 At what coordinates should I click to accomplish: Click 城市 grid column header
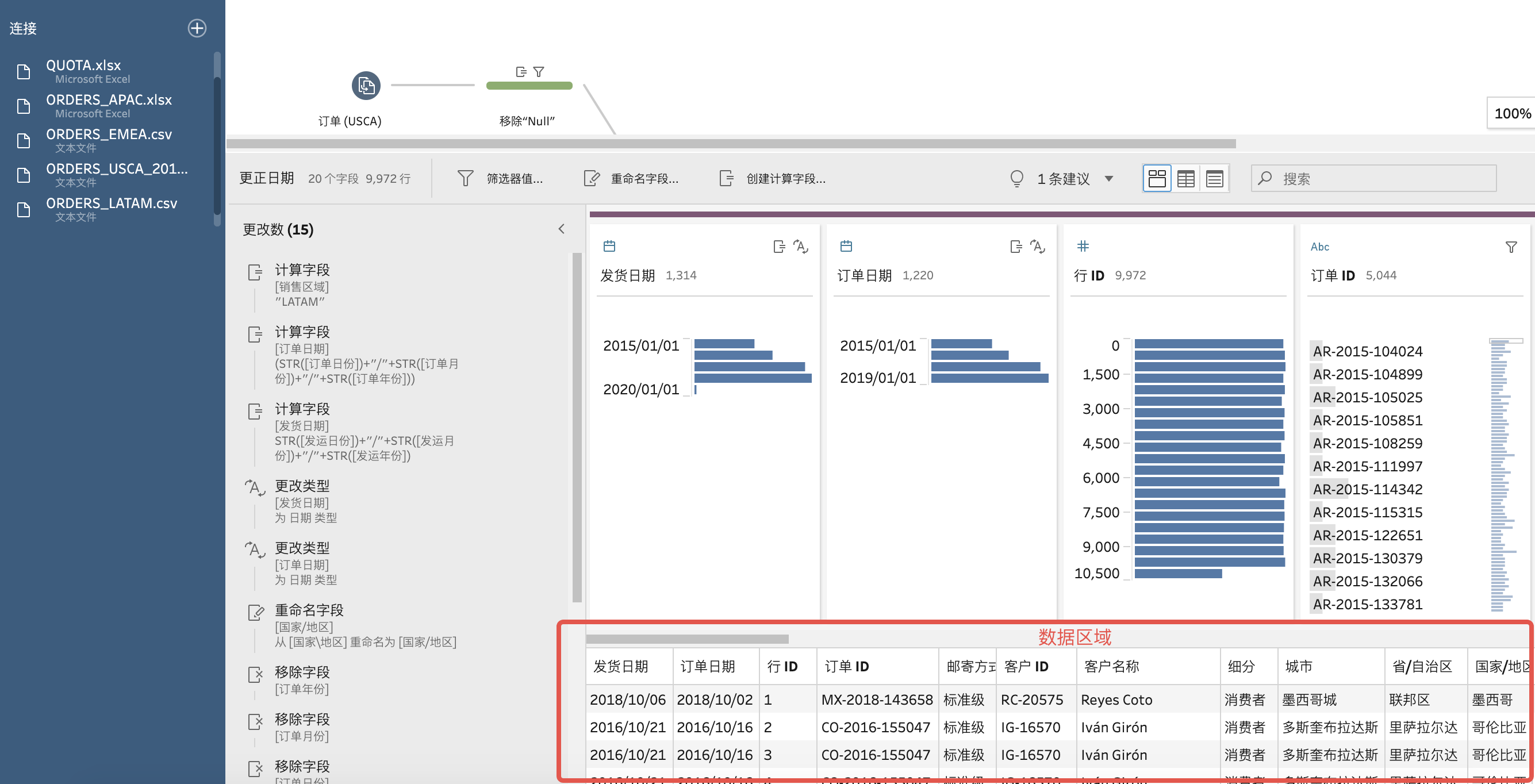(1331, 666)
